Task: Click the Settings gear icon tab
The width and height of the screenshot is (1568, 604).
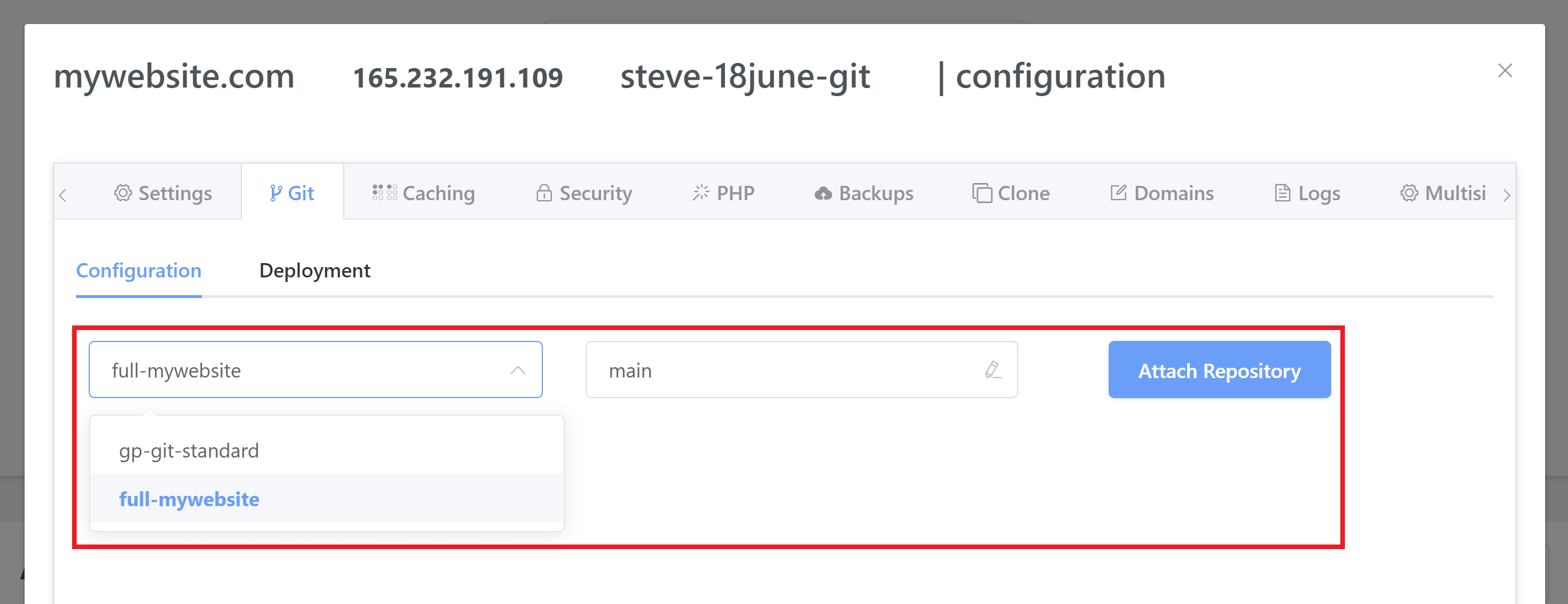Action: [x=123, y=193]
